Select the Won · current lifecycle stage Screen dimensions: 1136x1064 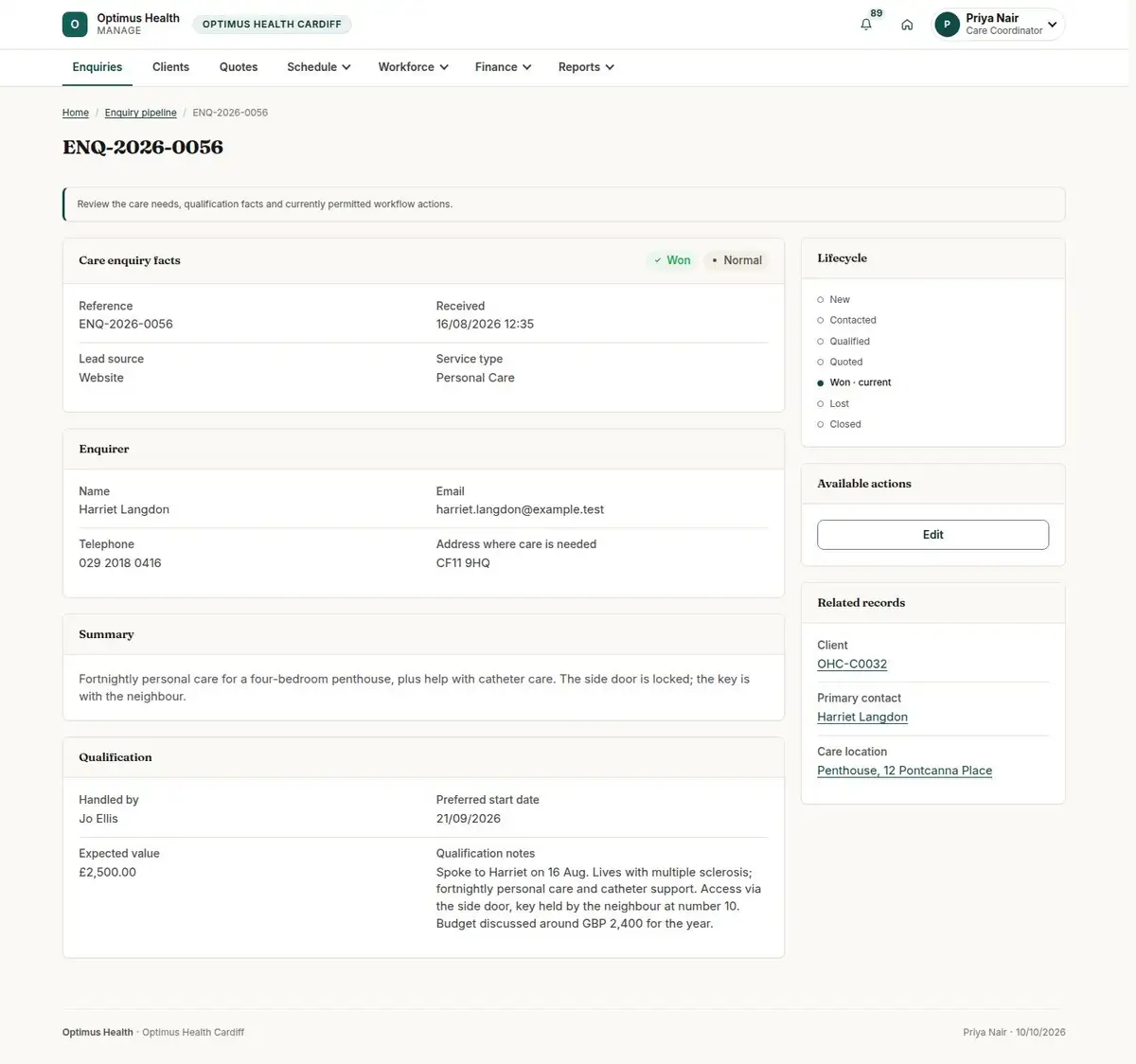click(855, 383)
